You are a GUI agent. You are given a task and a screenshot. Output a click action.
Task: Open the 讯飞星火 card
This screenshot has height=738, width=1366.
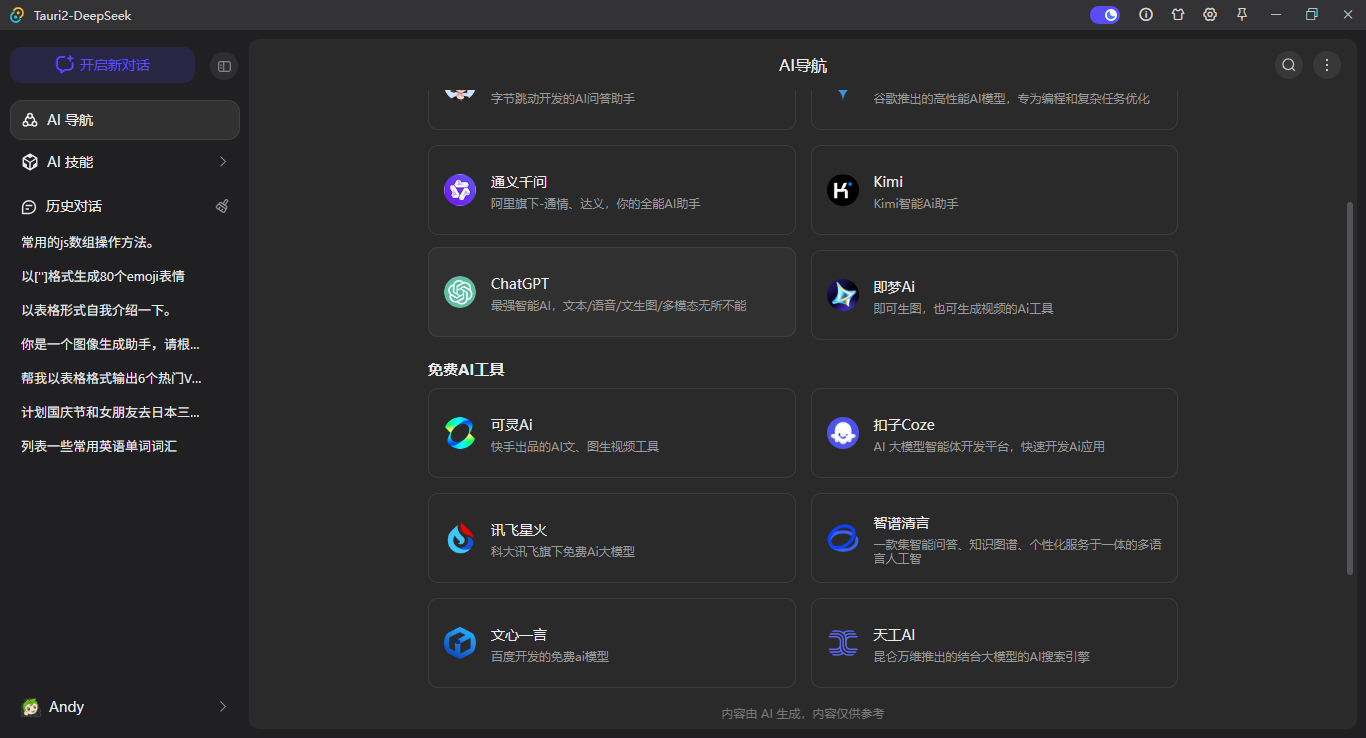tap(612, 538)
